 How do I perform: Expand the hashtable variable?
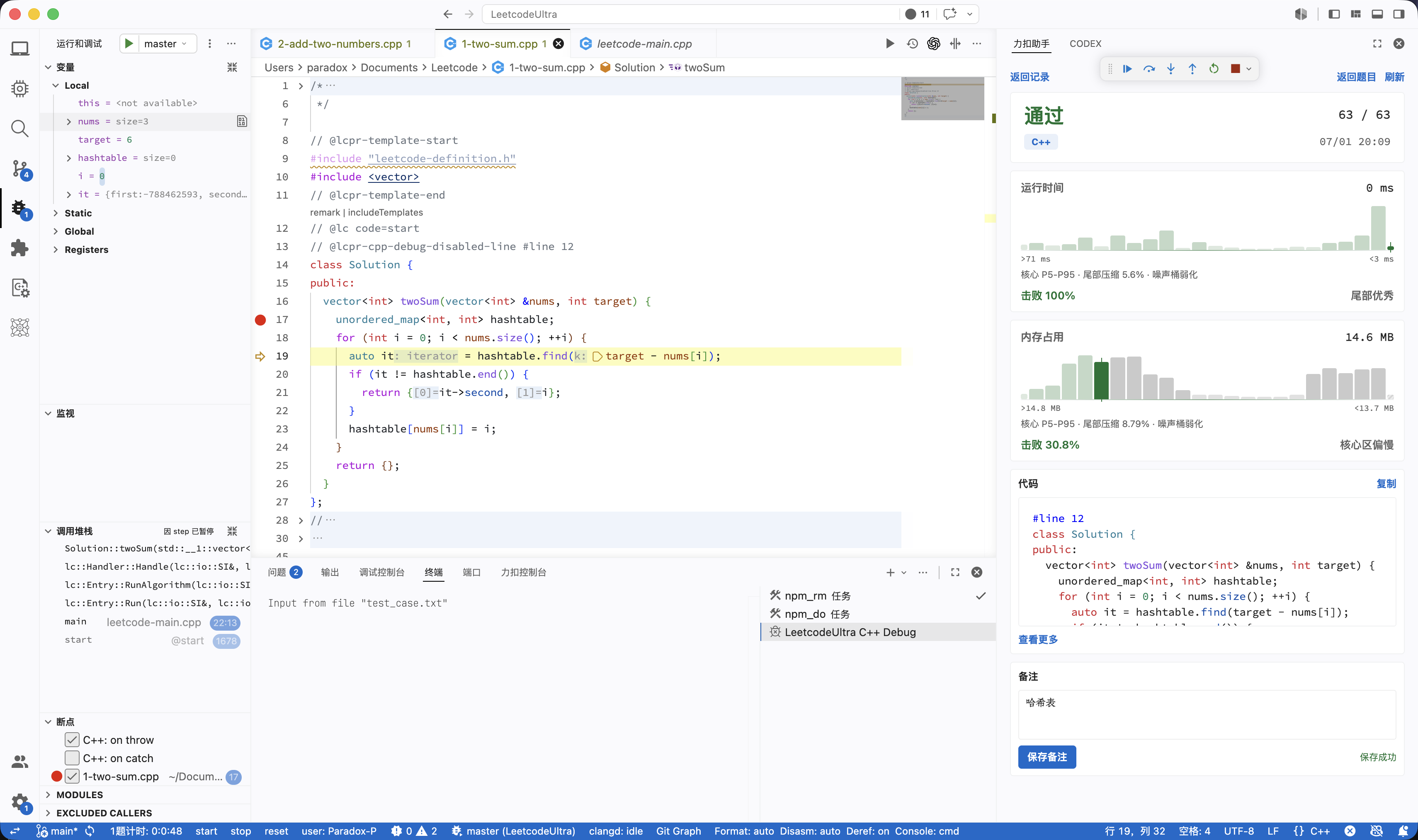pos(69,158)
